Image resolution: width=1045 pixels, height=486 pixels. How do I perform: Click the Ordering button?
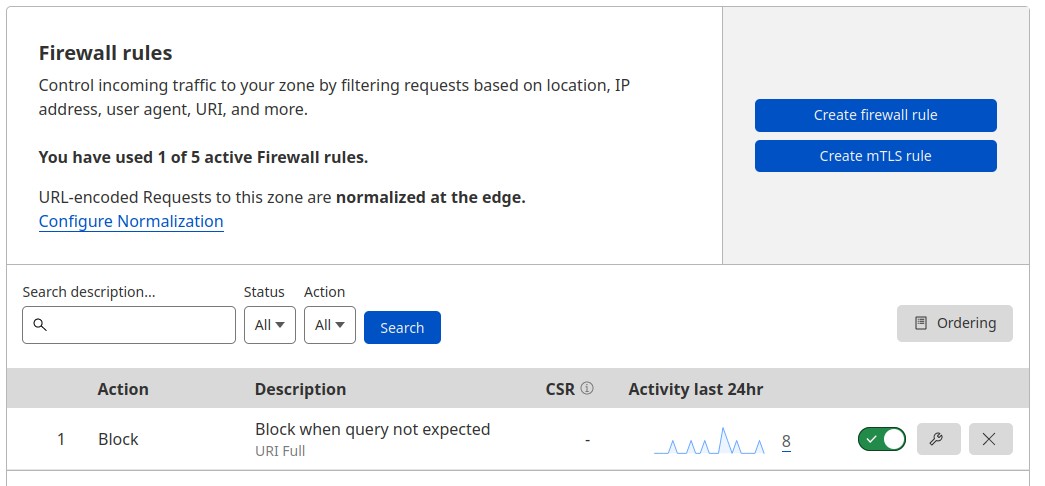tap(954, 323)
